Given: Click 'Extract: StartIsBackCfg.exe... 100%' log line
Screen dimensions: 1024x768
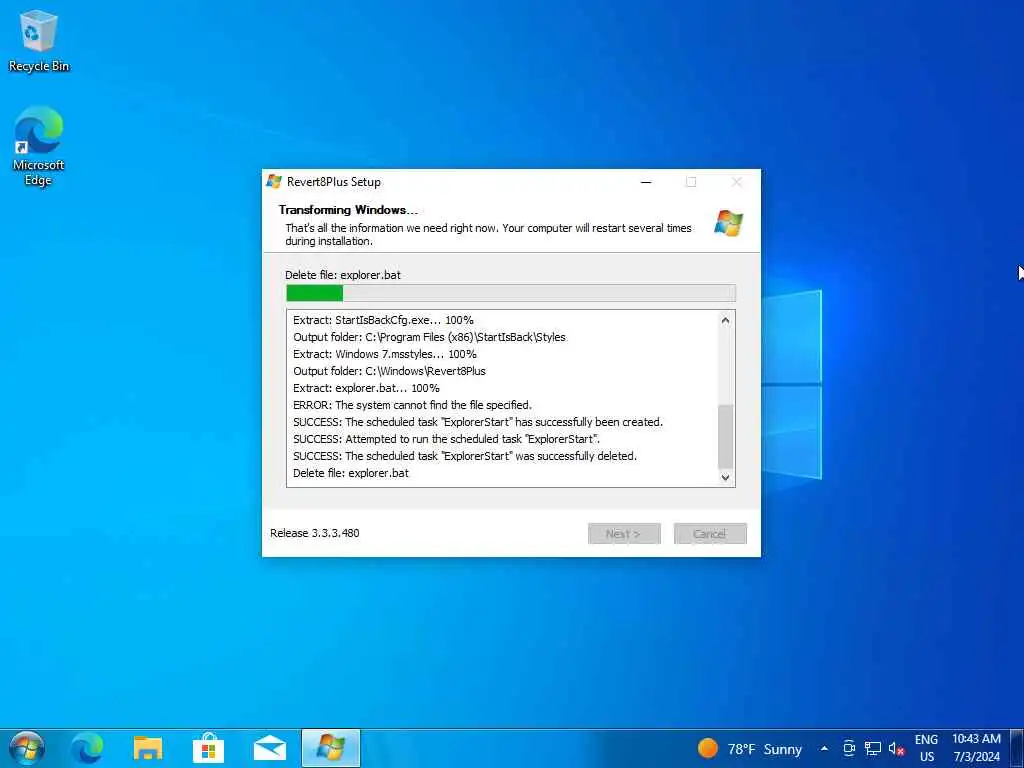Looking at the screenshot, I should click(383, 320).
